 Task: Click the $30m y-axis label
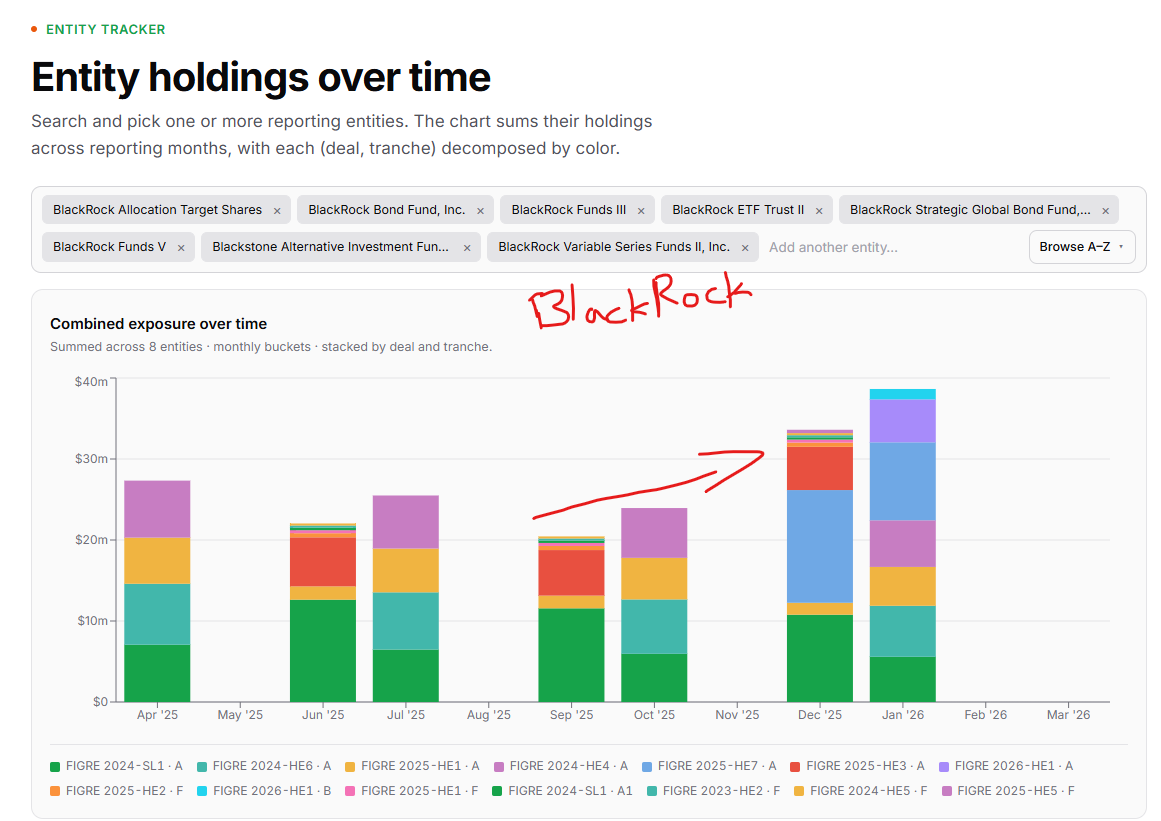point(91,459)
